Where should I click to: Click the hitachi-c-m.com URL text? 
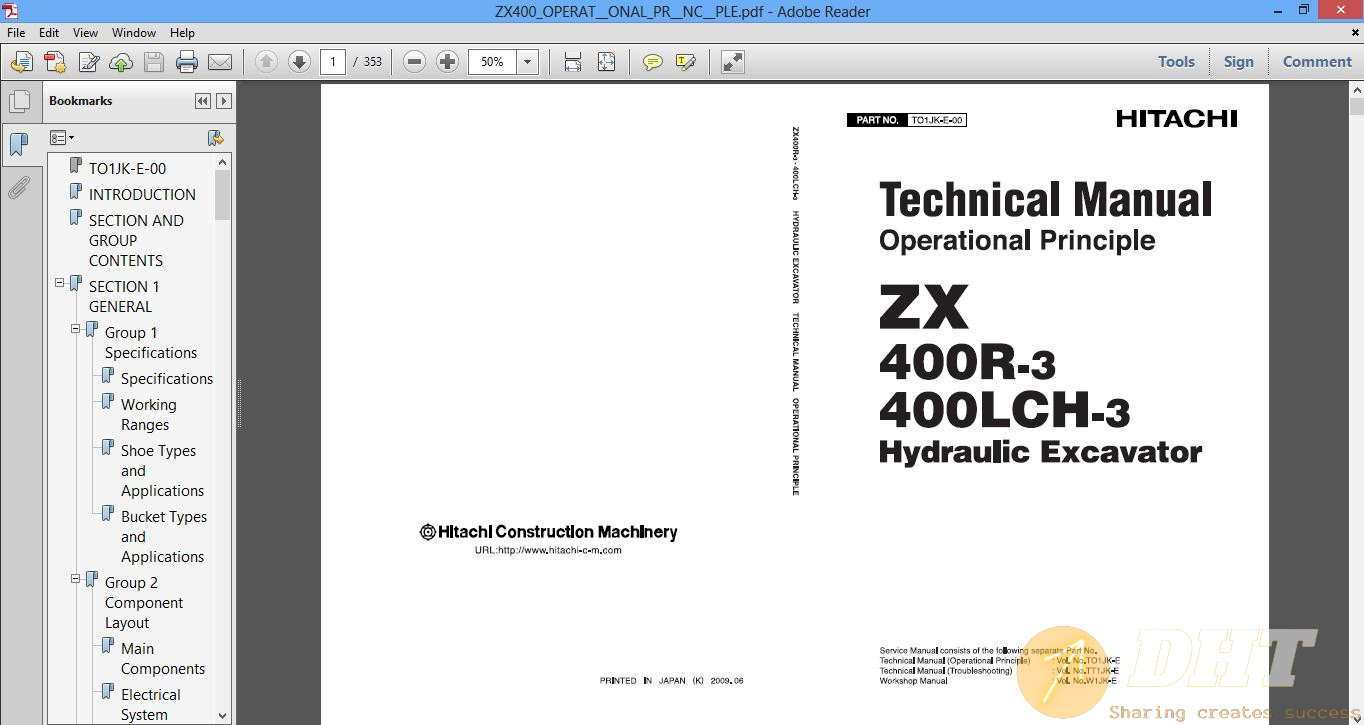pyautogui.click(x=547, y=550)
